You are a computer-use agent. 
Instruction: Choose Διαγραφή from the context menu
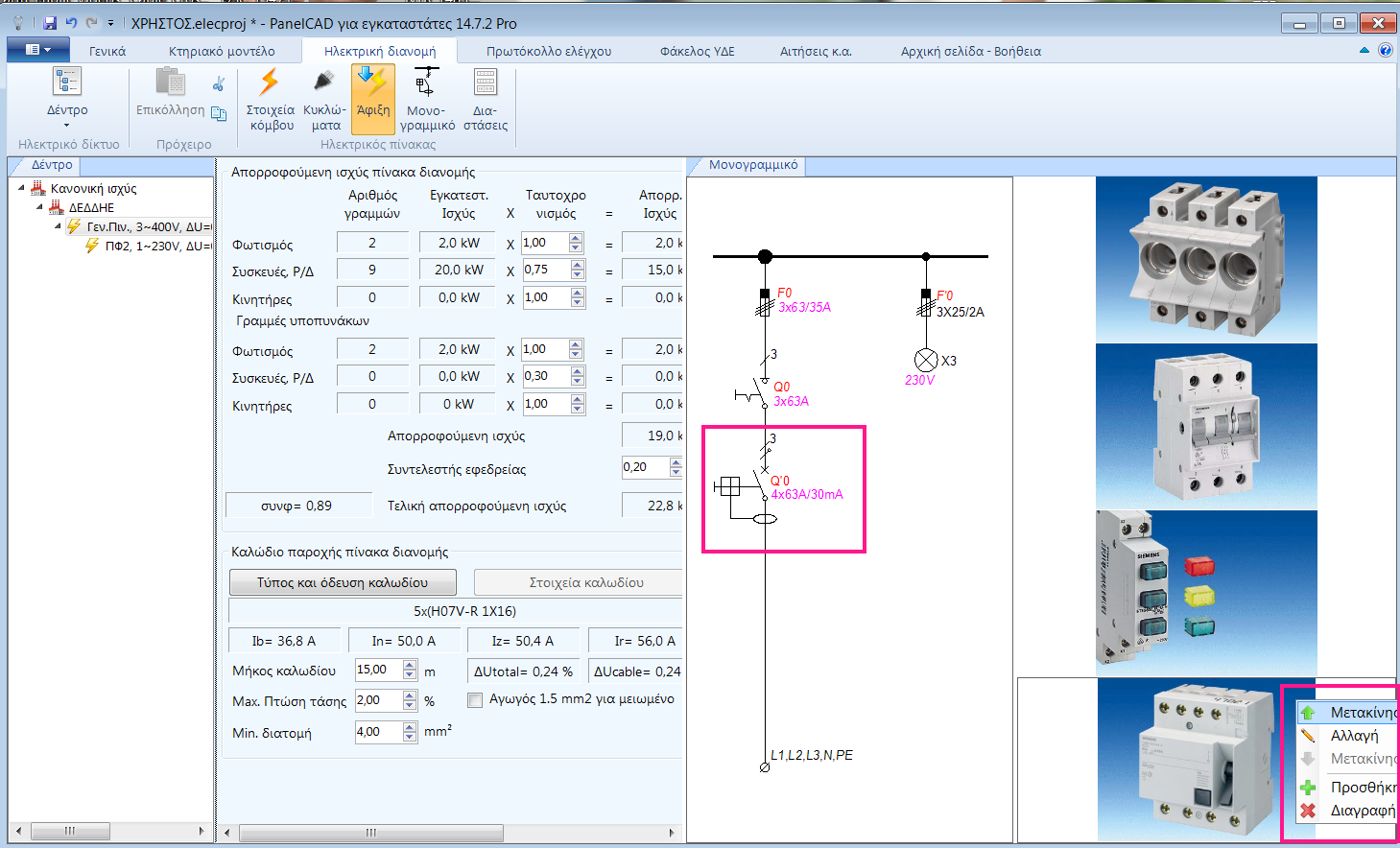pyautogui.click(x=1361, y=811)
